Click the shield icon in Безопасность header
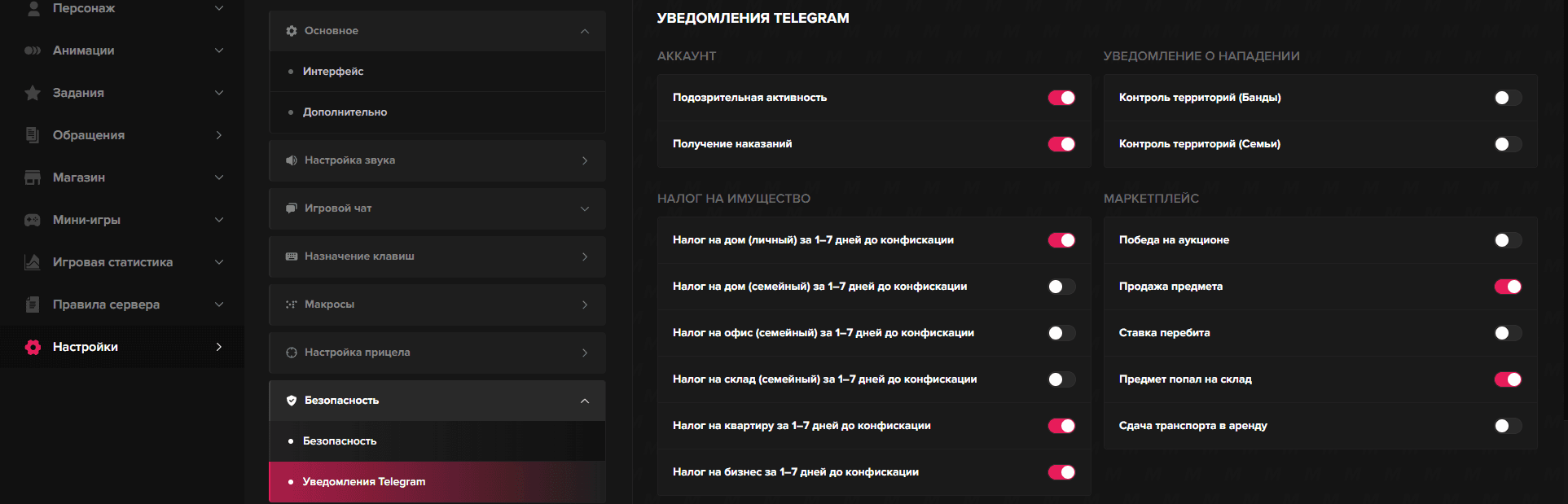This screenshot has height=504, width=1568. tap(292, 401)
